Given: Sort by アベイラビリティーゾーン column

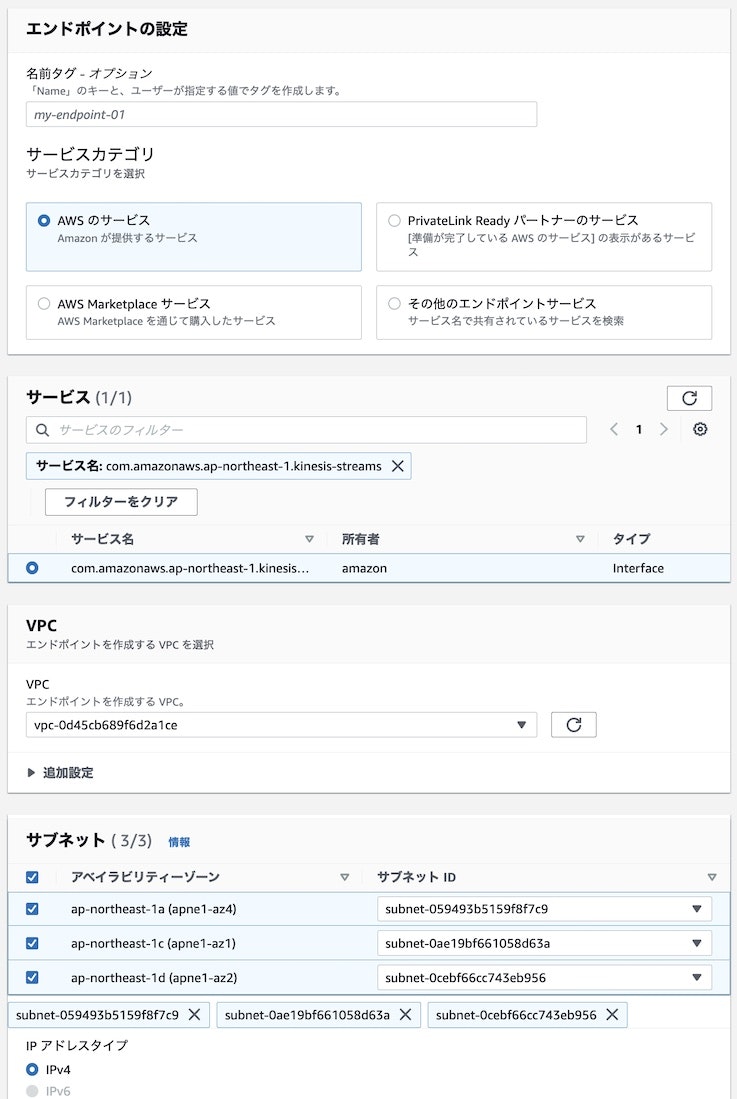Looking at the screenshot, I should tap(344, 877).
